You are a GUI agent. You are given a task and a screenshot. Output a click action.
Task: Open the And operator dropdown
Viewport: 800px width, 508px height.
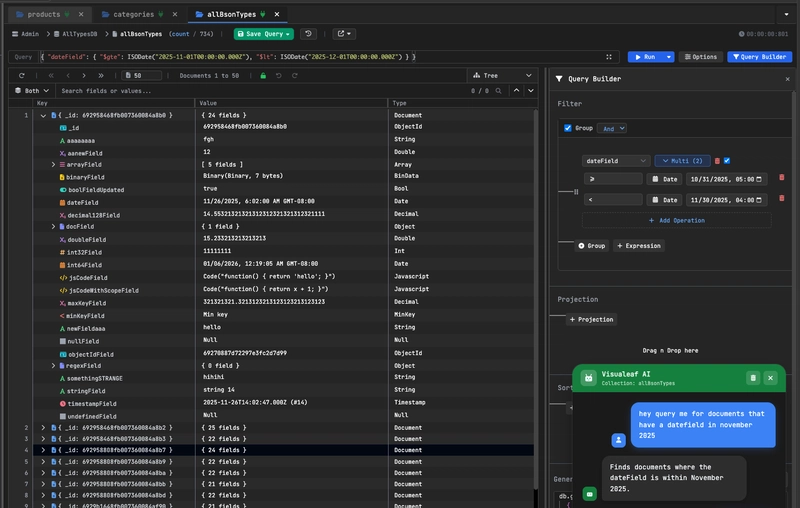point(612,128)
